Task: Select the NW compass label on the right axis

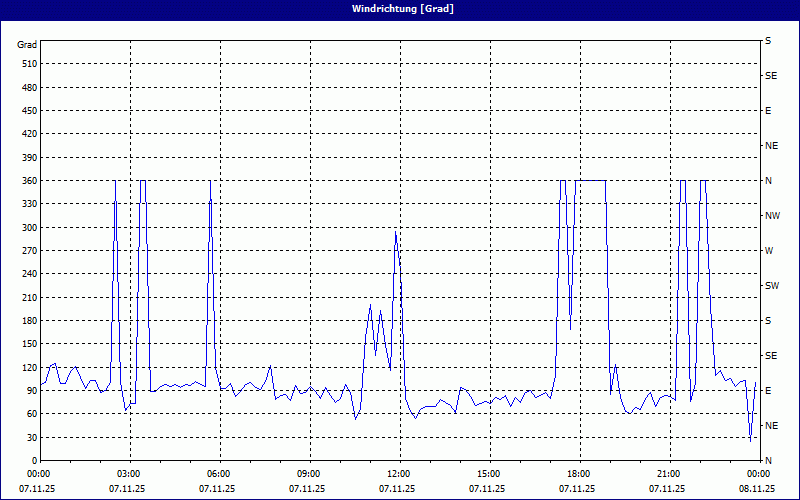Action: 772,216
